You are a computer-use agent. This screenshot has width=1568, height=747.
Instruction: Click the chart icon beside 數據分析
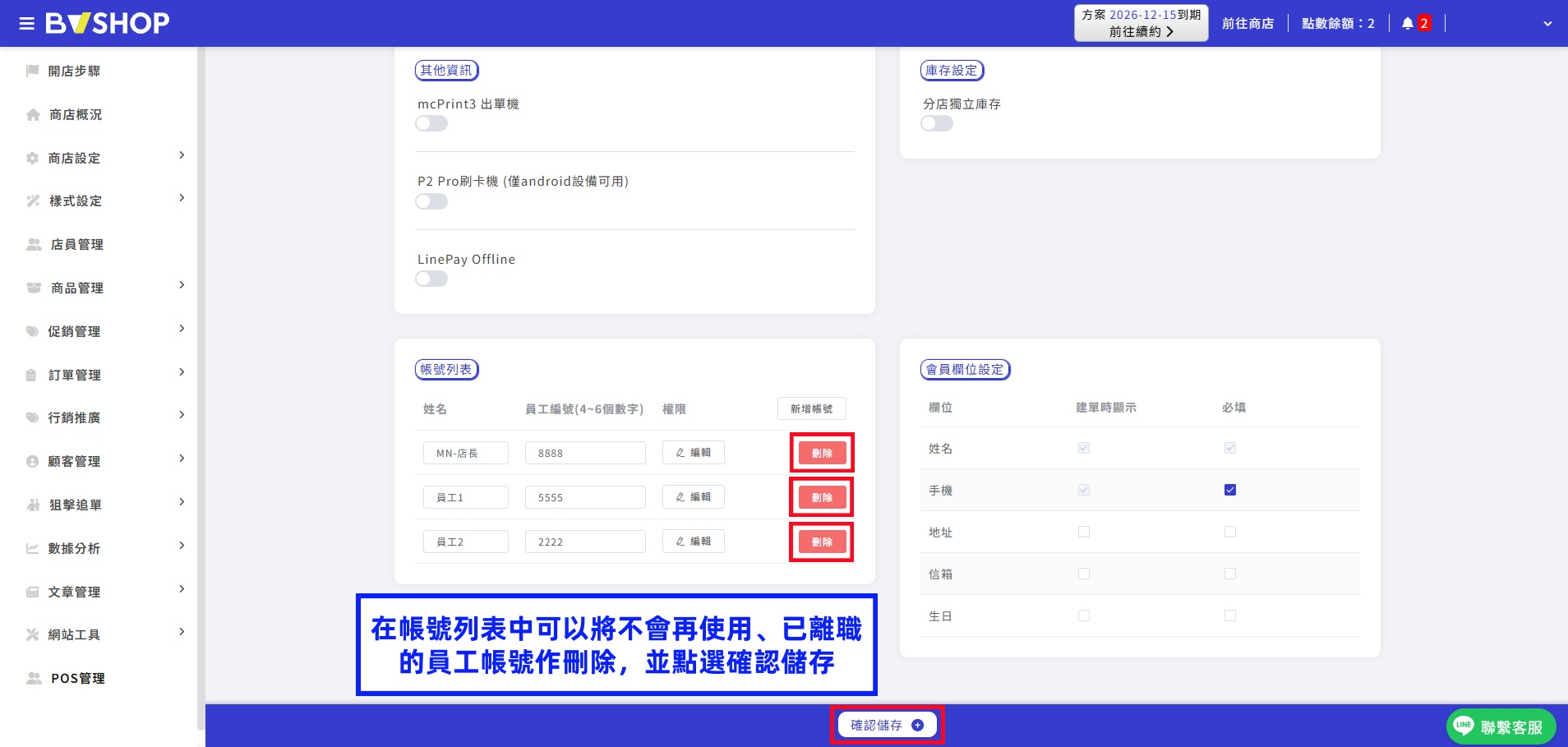[x=33, y=548]
